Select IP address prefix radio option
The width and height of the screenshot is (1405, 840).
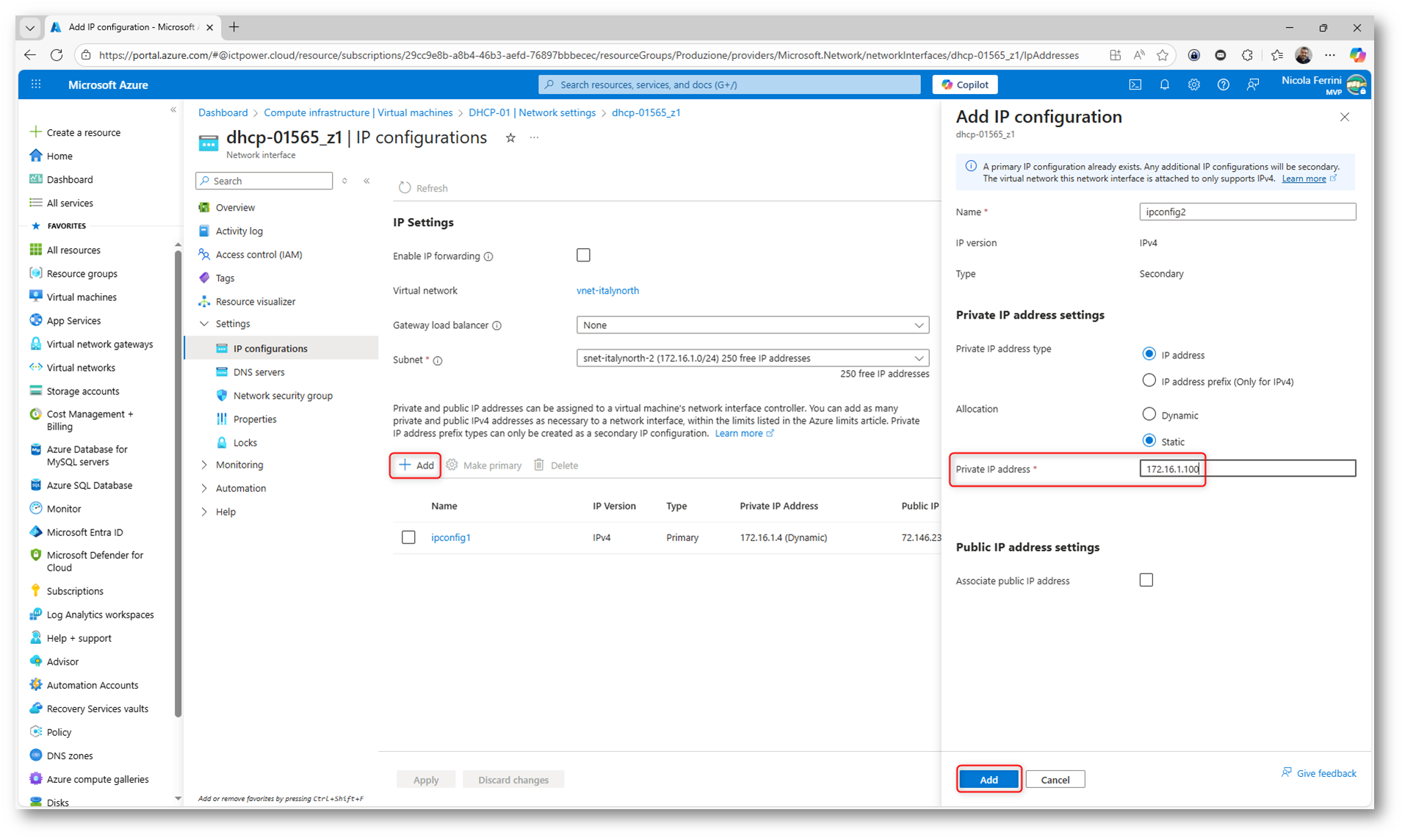[1149, 380]
